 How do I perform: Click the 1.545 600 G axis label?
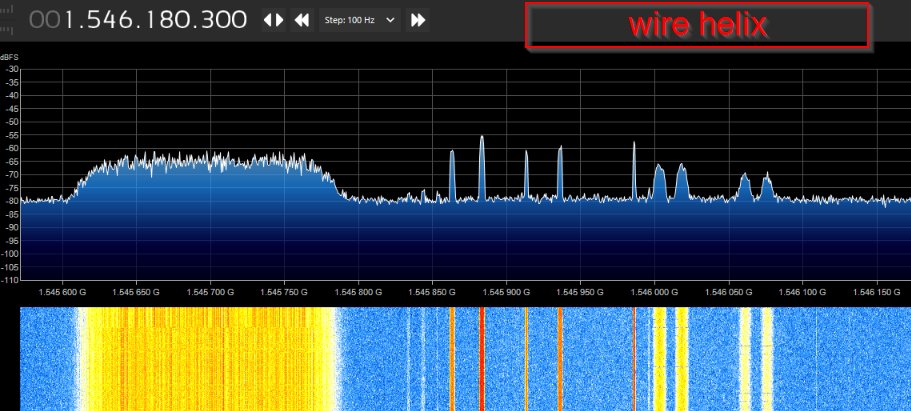coord(63,292)
